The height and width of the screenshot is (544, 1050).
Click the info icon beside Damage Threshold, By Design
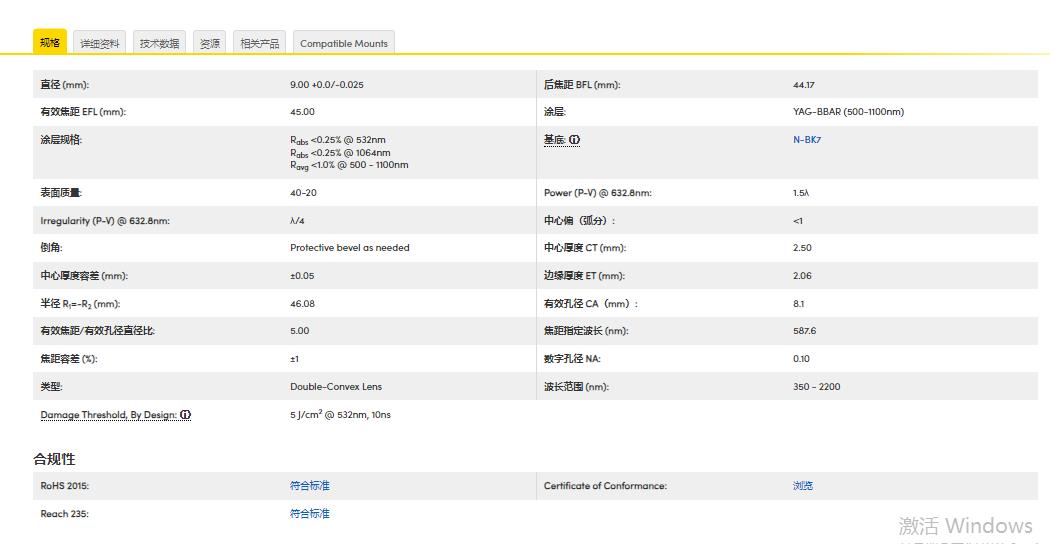pos(186,415)
